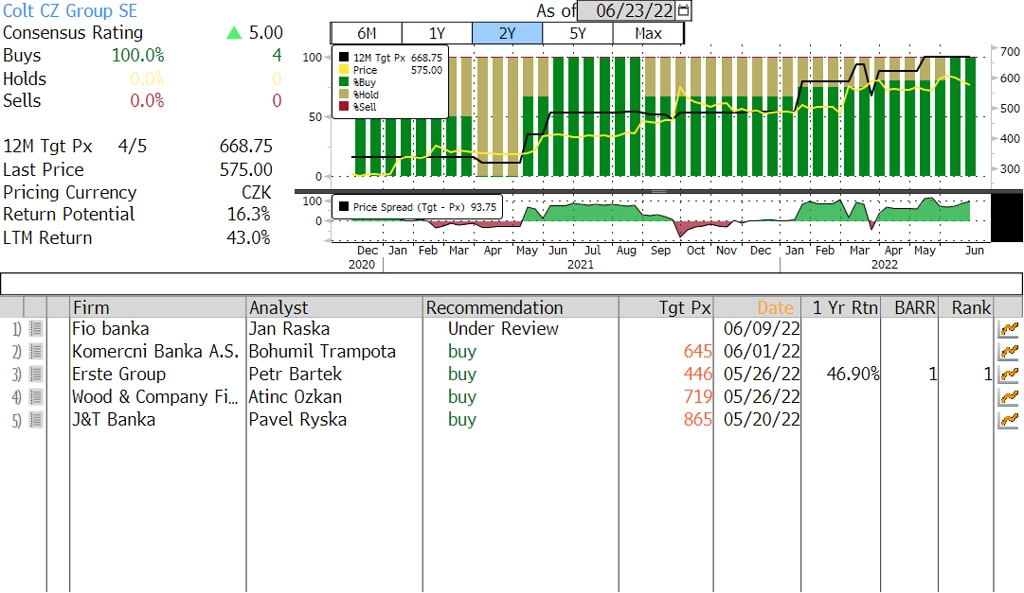Click the green %Buy legend swatch

pos(344,82)
